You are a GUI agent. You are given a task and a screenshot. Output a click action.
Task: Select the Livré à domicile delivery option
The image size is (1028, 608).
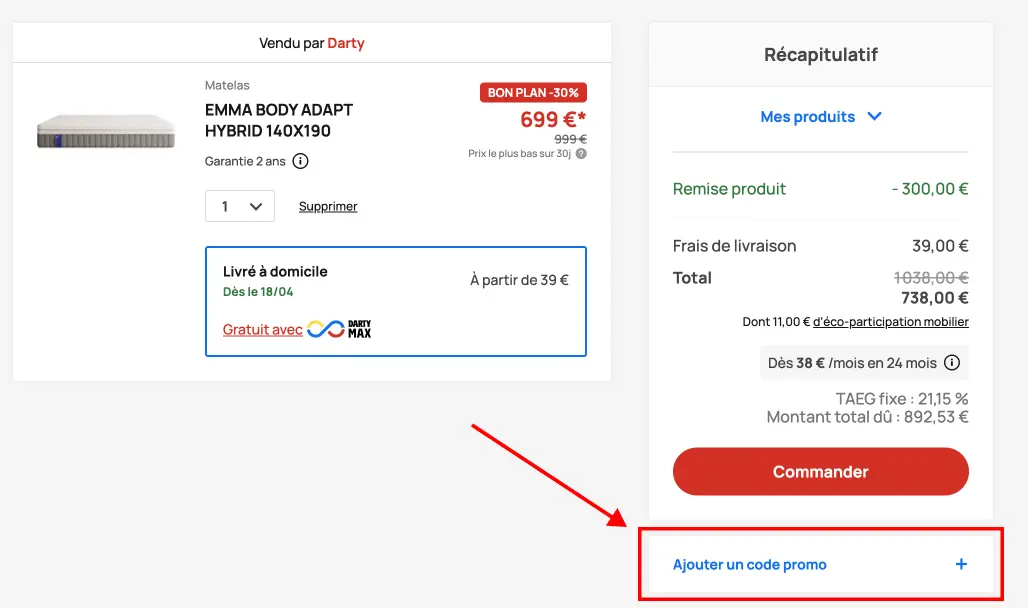[x=396, y=300]
